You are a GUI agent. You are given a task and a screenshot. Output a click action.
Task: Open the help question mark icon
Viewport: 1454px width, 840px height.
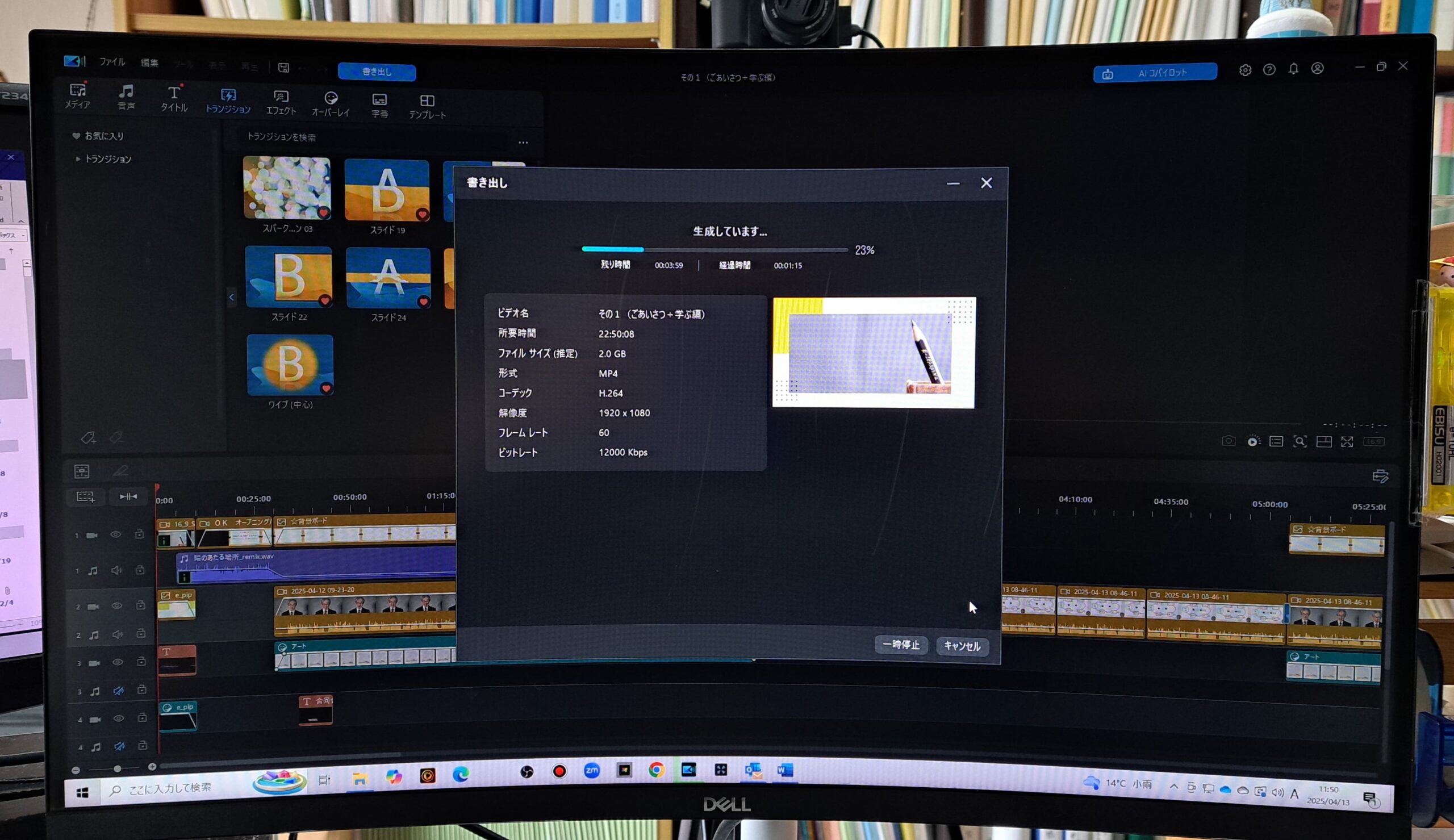[1269, 69]
